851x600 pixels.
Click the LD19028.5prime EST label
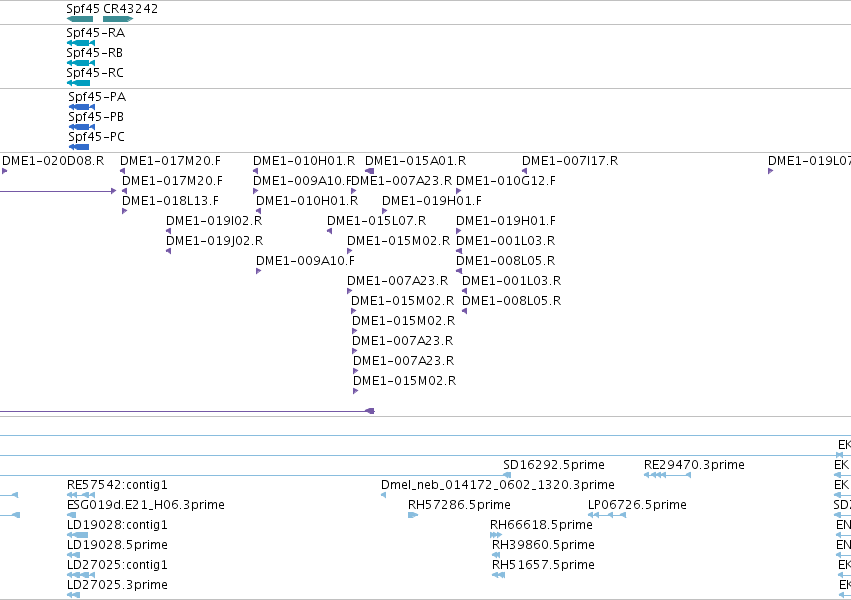(117, 545)
